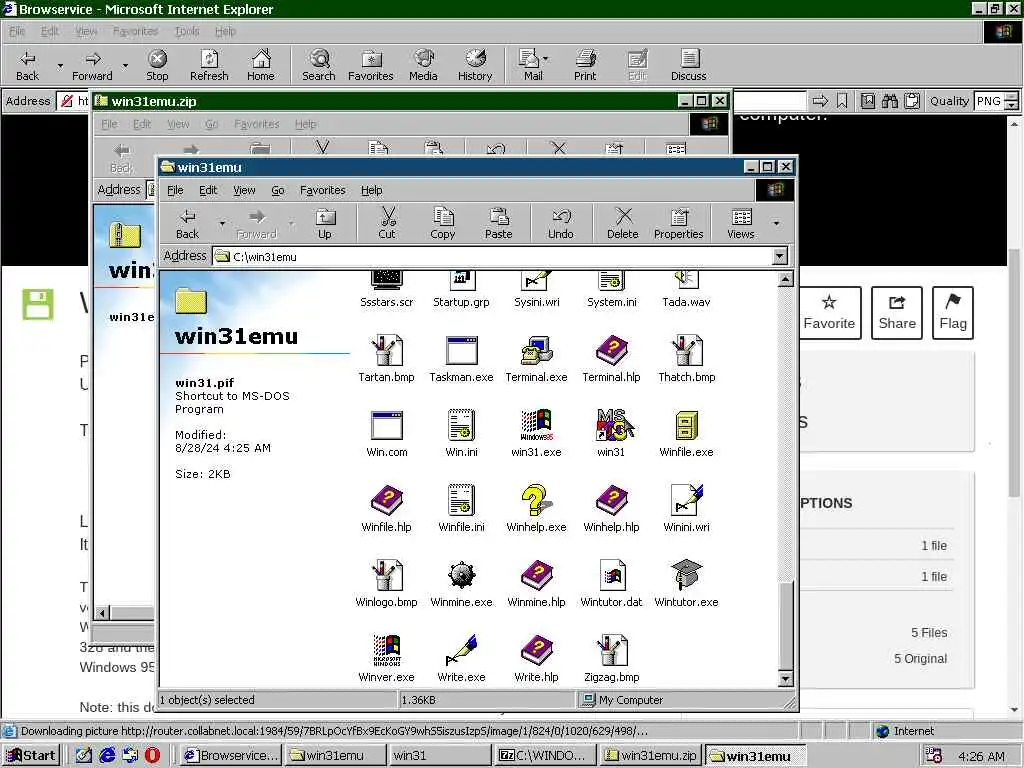Click Internet Explorer Refresh button
This screenshot has height=768, width=1024.
click(x=209, y=65)
